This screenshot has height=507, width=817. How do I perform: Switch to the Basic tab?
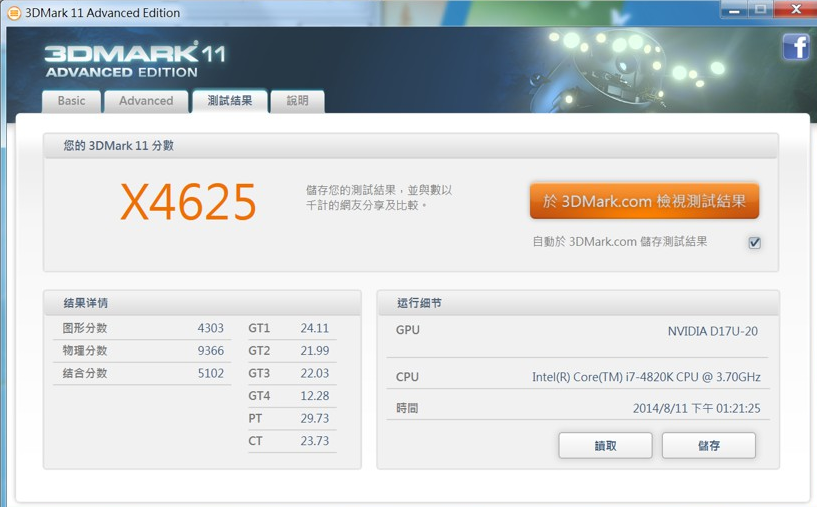tap(71, 101)
